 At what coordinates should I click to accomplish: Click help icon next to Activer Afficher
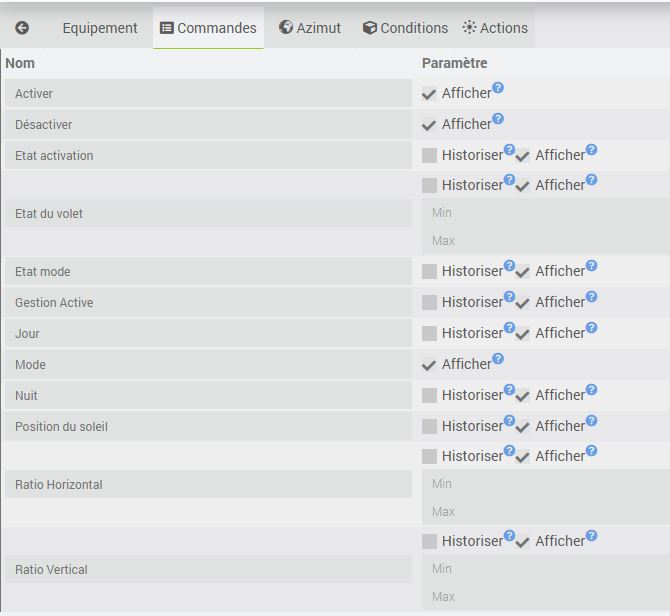pos(498,88)
